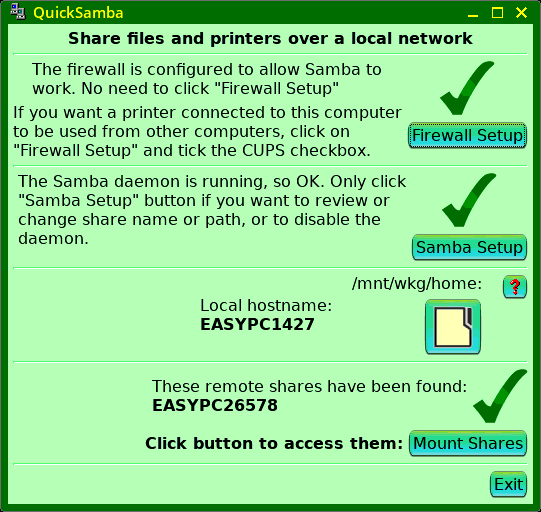Click the QuickSamba window title text
The height and width of the screenshot is (512, 541).
[x=78, y=13]
